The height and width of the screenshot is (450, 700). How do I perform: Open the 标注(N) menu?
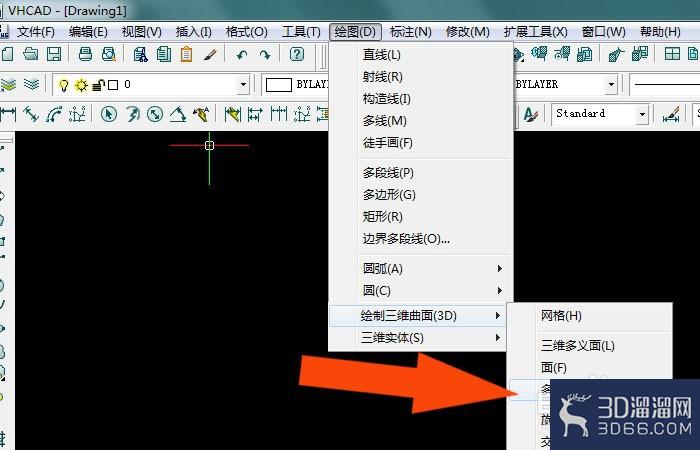tap(411, 32)
